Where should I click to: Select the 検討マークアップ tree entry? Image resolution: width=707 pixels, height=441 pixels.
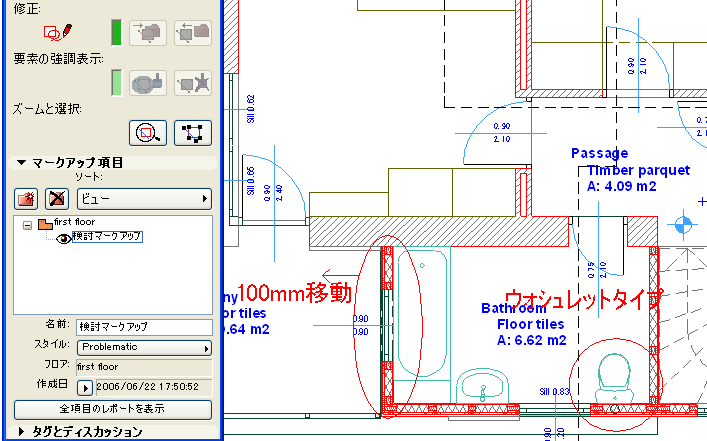[x=107, y=237]
